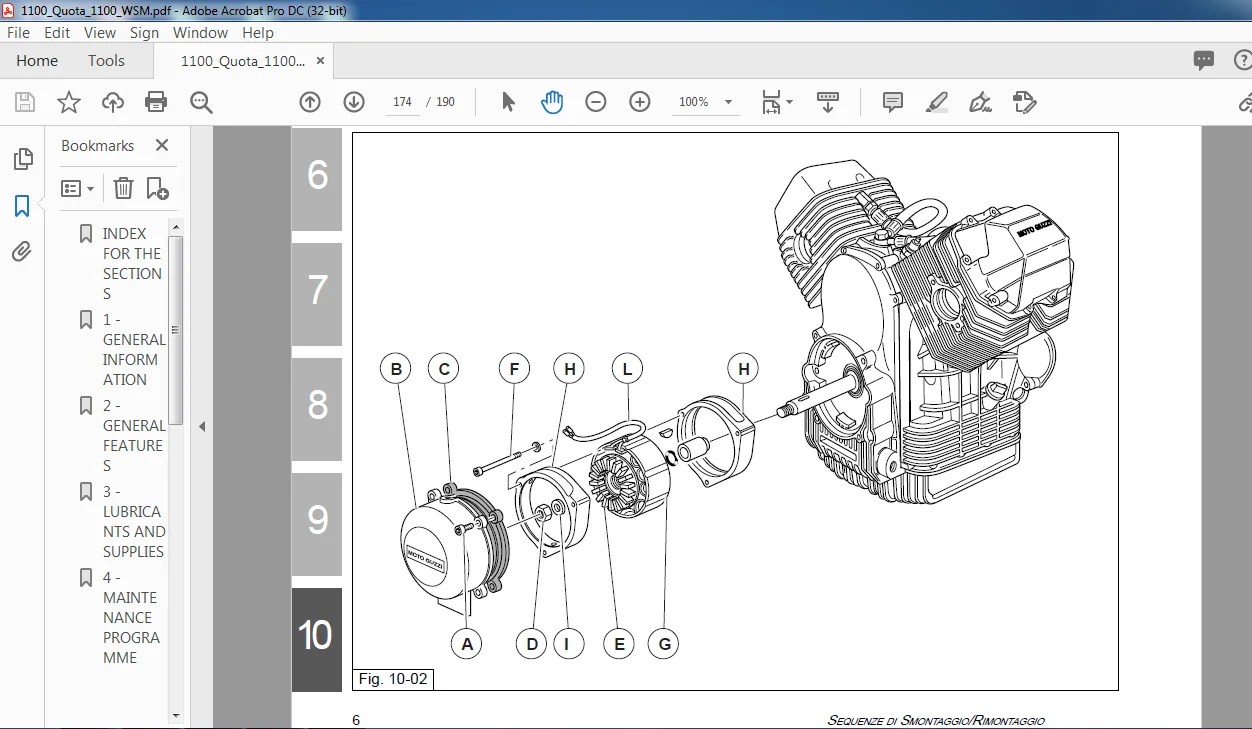
Task: Close the Bookmarks panel
Action: 162,145
